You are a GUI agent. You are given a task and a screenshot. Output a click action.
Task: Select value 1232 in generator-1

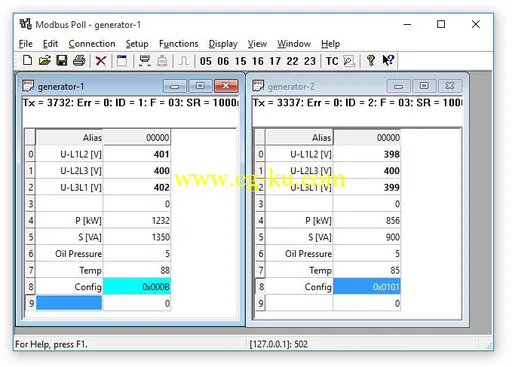tap(137, 220)
